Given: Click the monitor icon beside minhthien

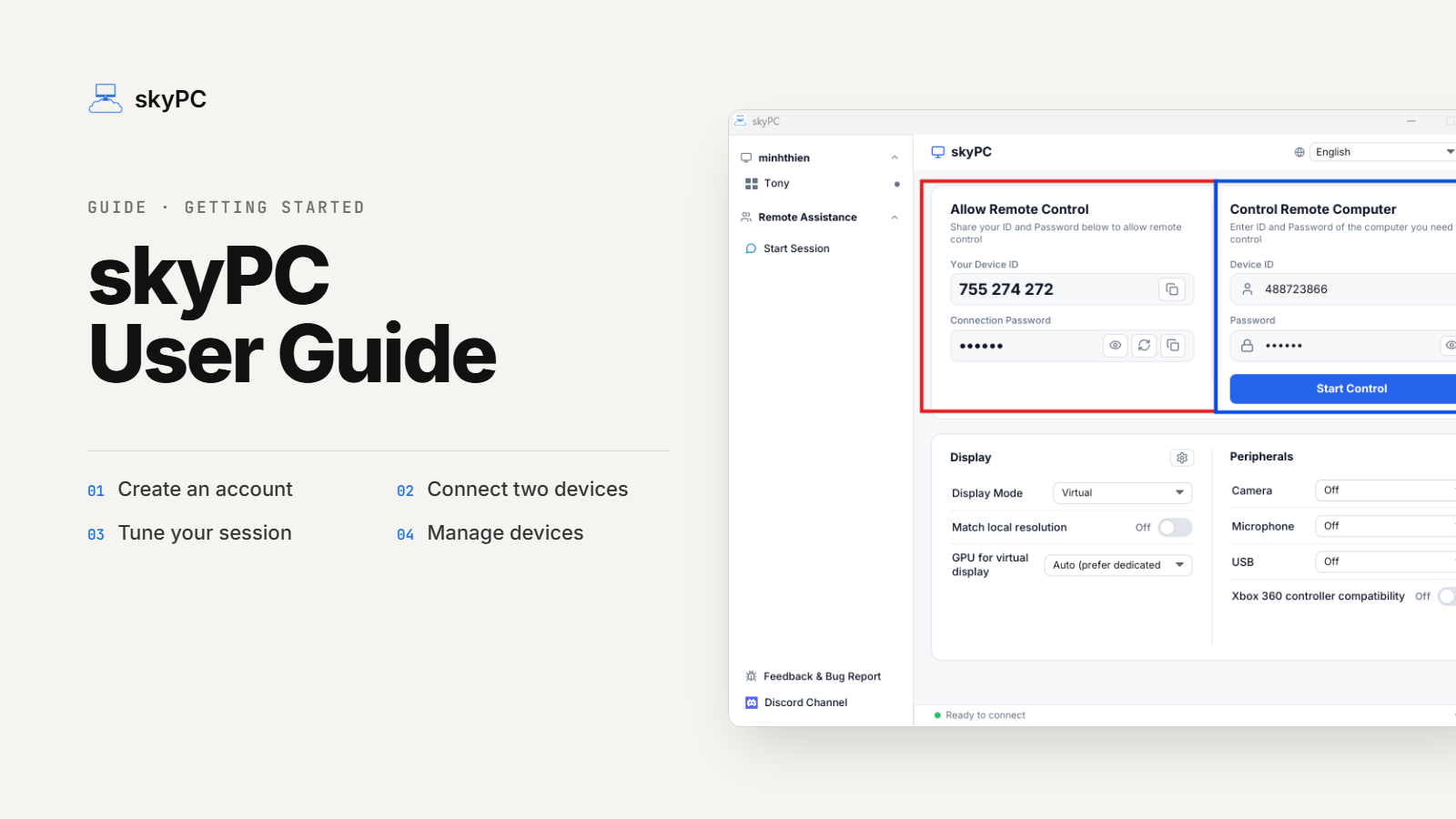Looking at the screenshot, I should click(746, 157).
